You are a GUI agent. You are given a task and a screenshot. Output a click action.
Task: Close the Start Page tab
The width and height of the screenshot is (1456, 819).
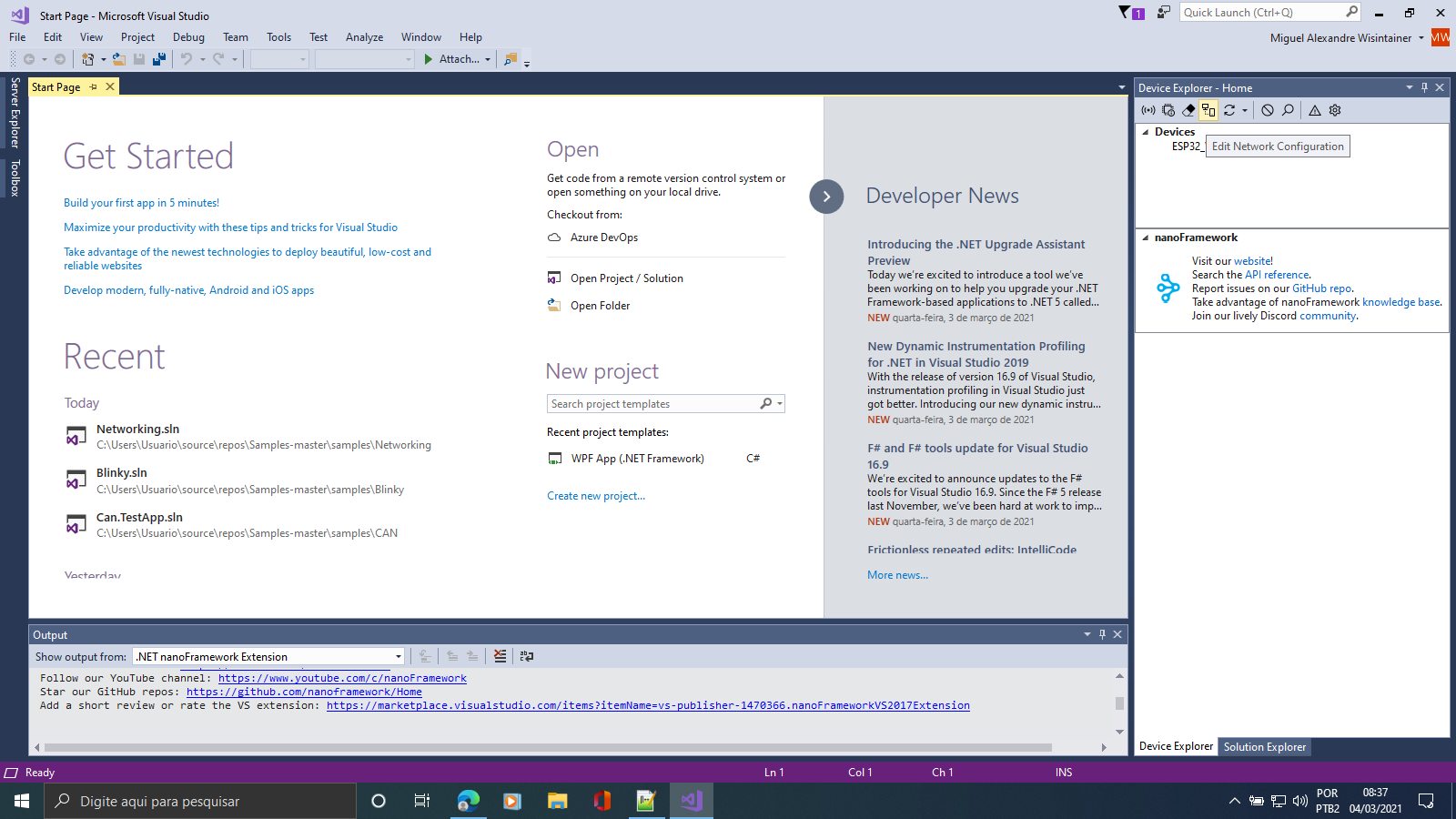pyautogui.click(x=110, y=87)
